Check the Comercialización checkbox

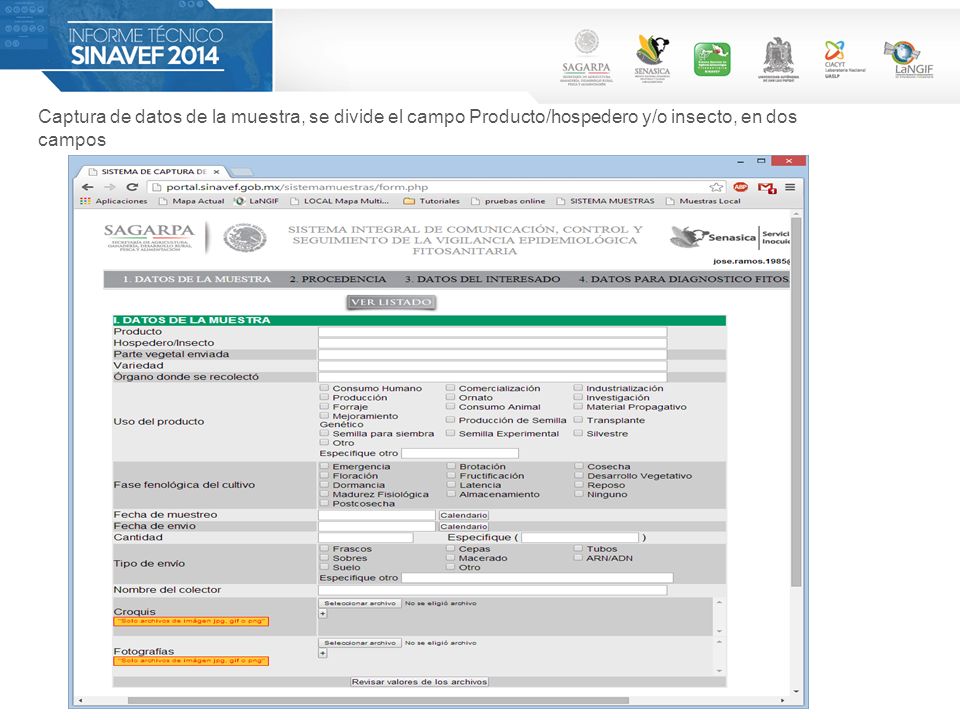(451, 388)
